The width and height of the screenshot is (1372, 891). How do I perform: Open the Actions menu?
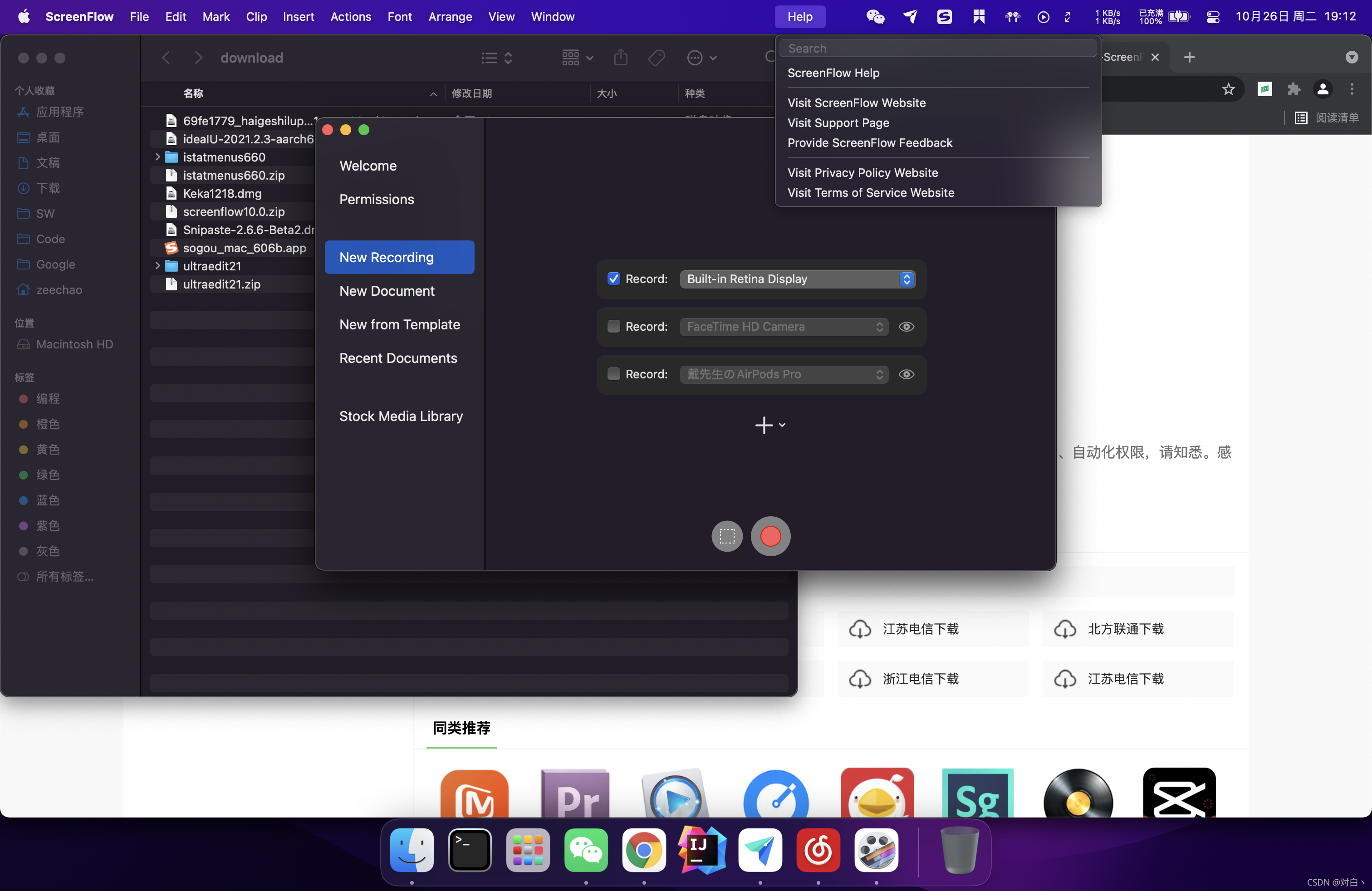coord(351,17)
